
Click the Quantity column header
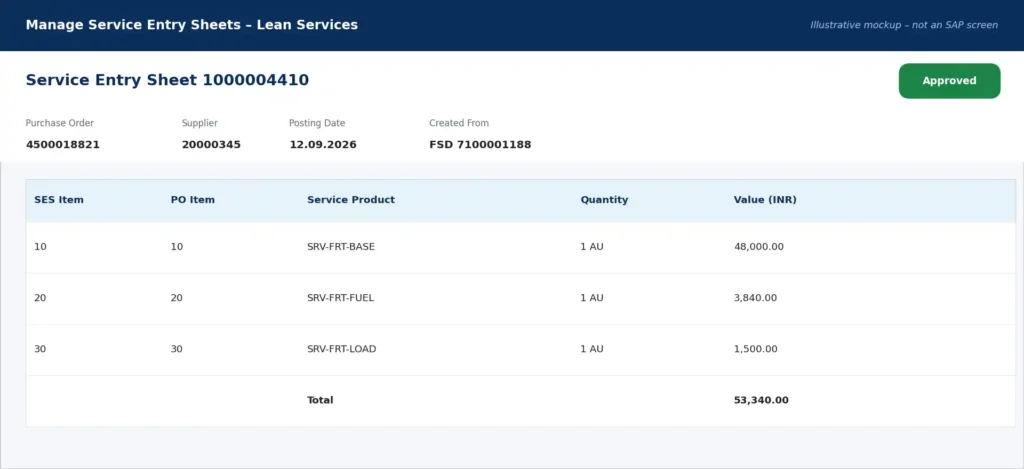click(604, 200)
